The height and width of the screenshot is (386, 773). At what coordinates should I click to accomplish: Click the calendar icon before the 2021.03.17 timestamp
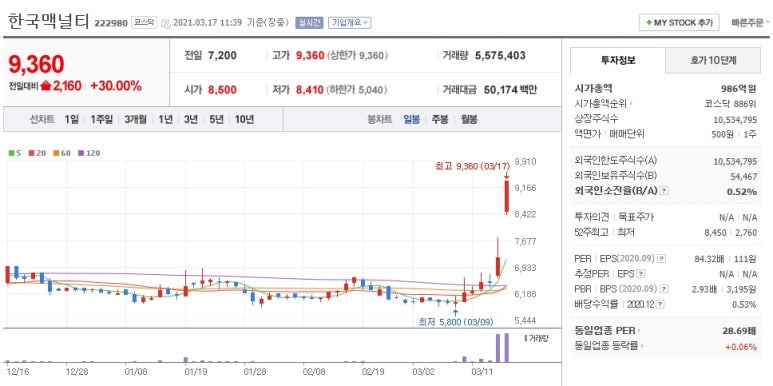[166, 23]
